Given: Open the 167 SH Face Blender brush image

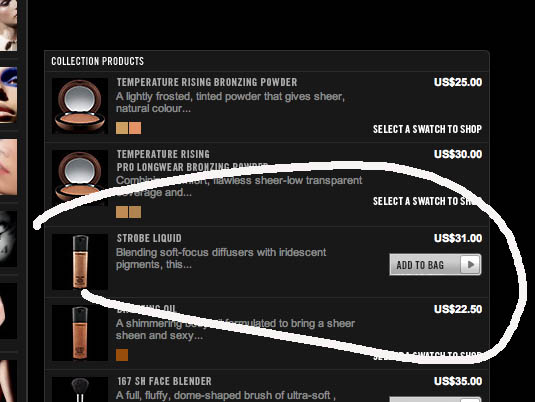Looking at the screenshot, I should pos(80,389).
